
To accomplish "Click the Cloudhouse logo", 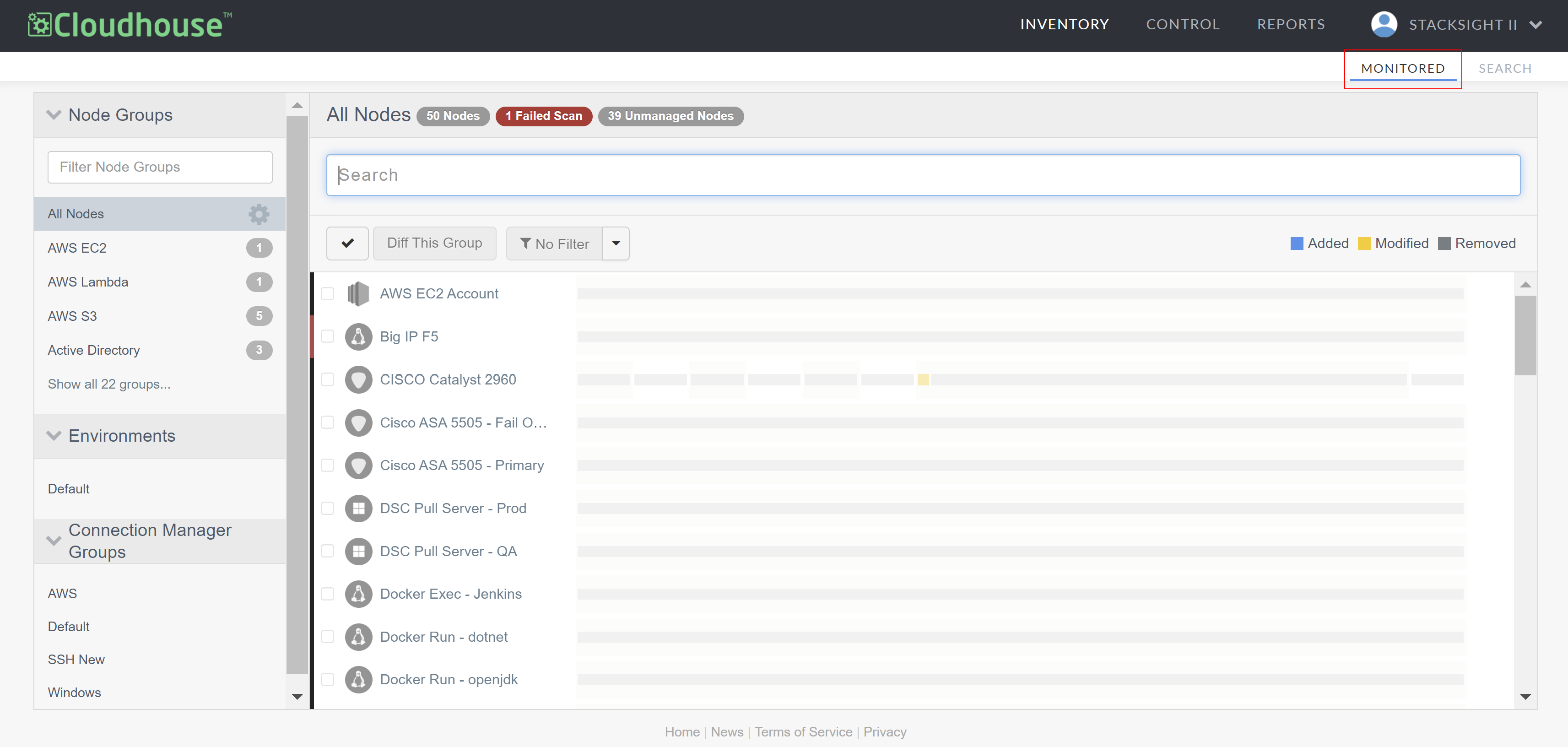I will click(x=130, y=25).
